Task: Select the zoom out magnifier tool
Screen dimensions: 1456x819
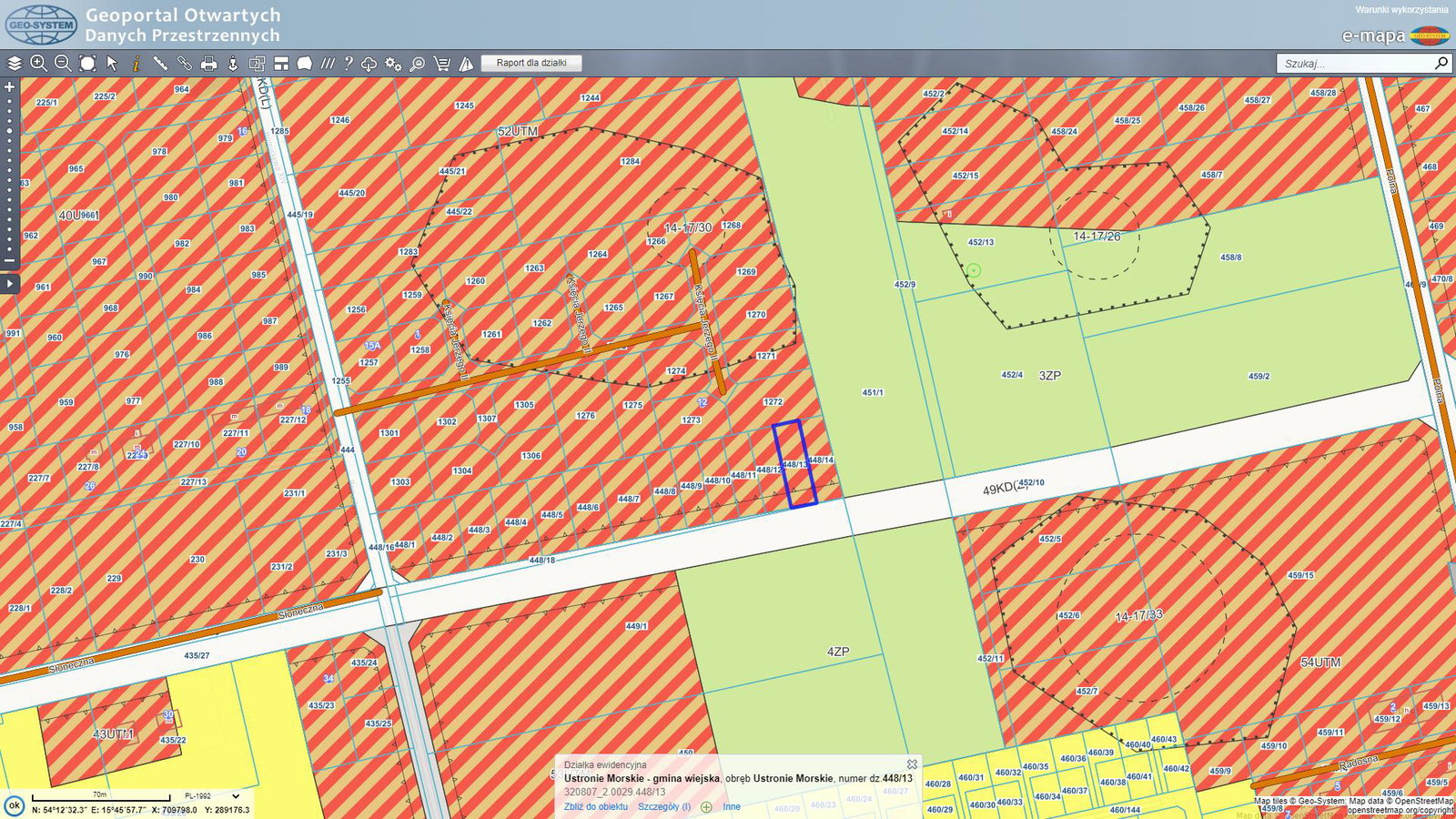Action: click(63, 64)
